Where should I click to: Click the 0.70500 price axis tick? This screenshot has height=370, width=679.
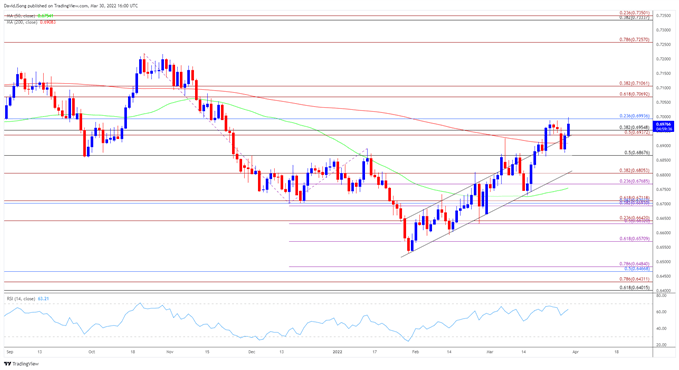pyautogui.click(x=664, y=103)
